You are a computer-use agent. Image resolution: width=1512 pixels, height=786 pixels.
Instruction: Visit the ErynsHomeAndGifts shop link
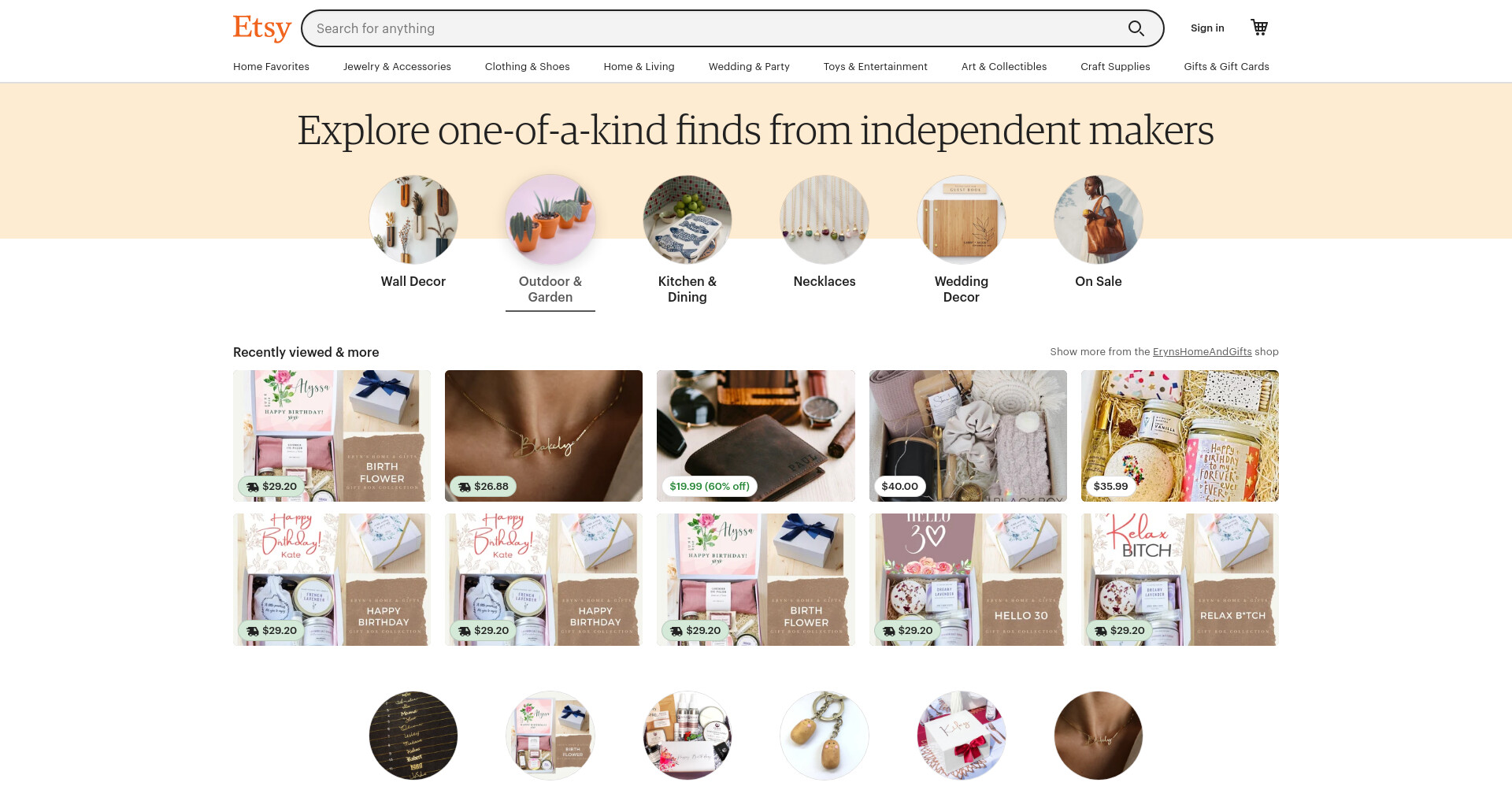pyautogui.click(x=1202, y=352)
